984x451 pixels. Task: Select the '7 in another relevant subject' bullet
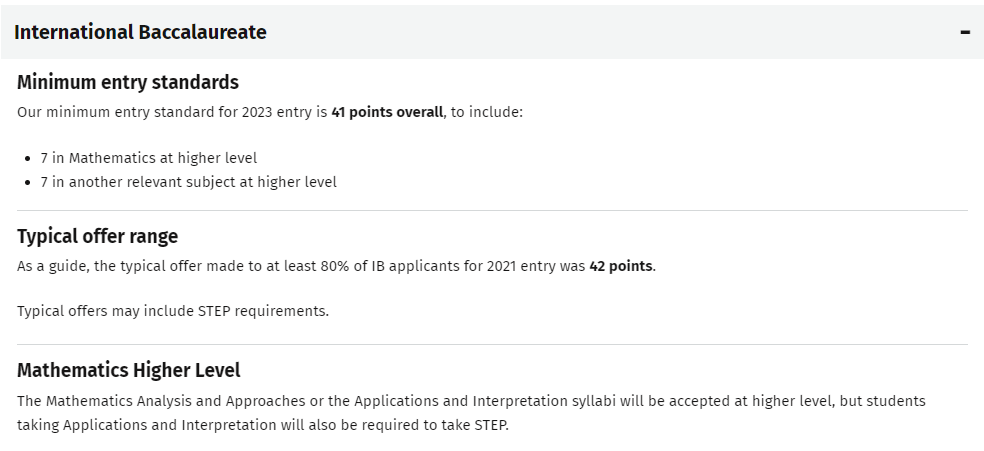(189, 182)
